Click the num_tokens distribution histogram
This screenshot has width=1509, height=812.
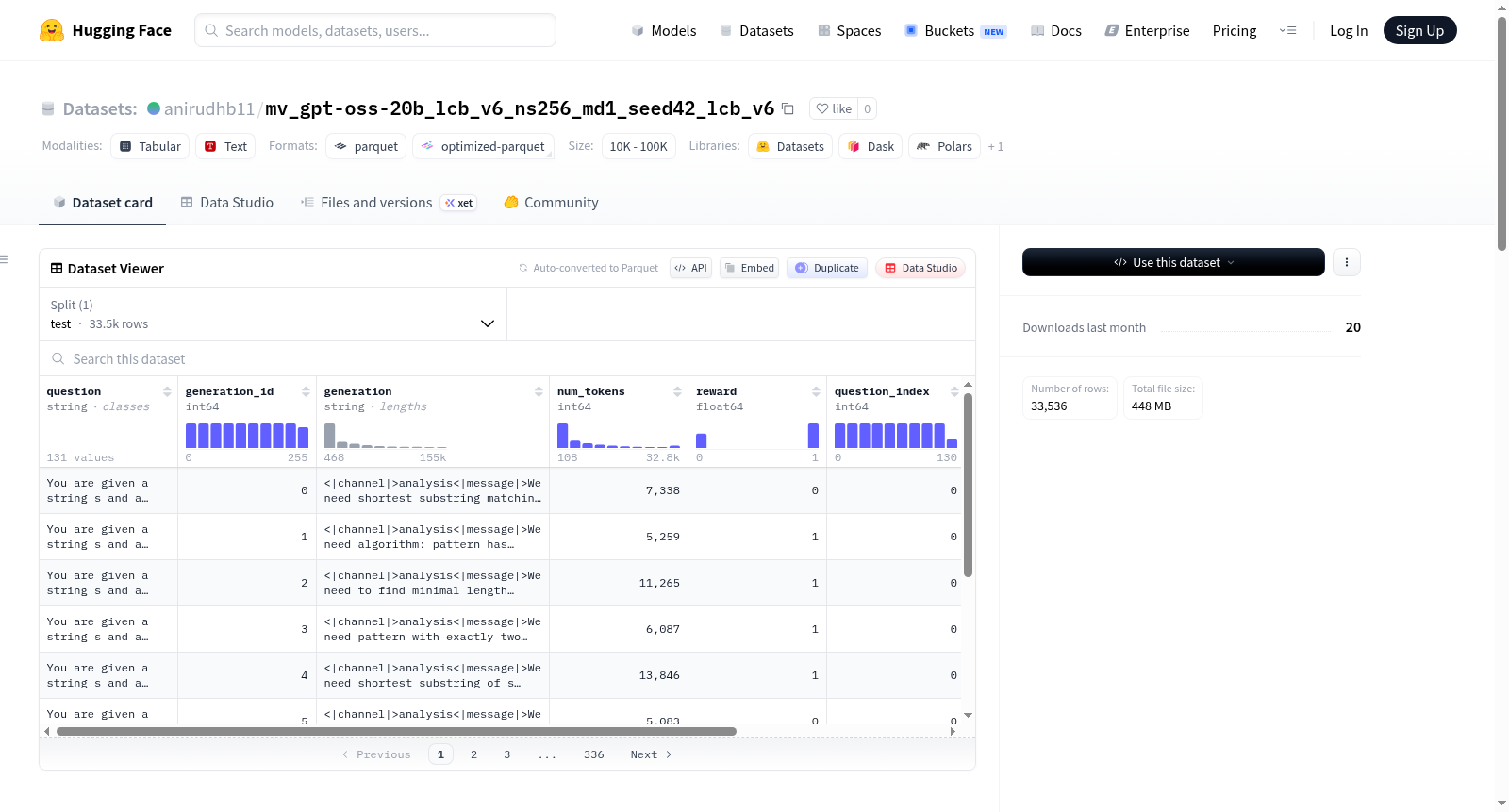tap(619, 435)
